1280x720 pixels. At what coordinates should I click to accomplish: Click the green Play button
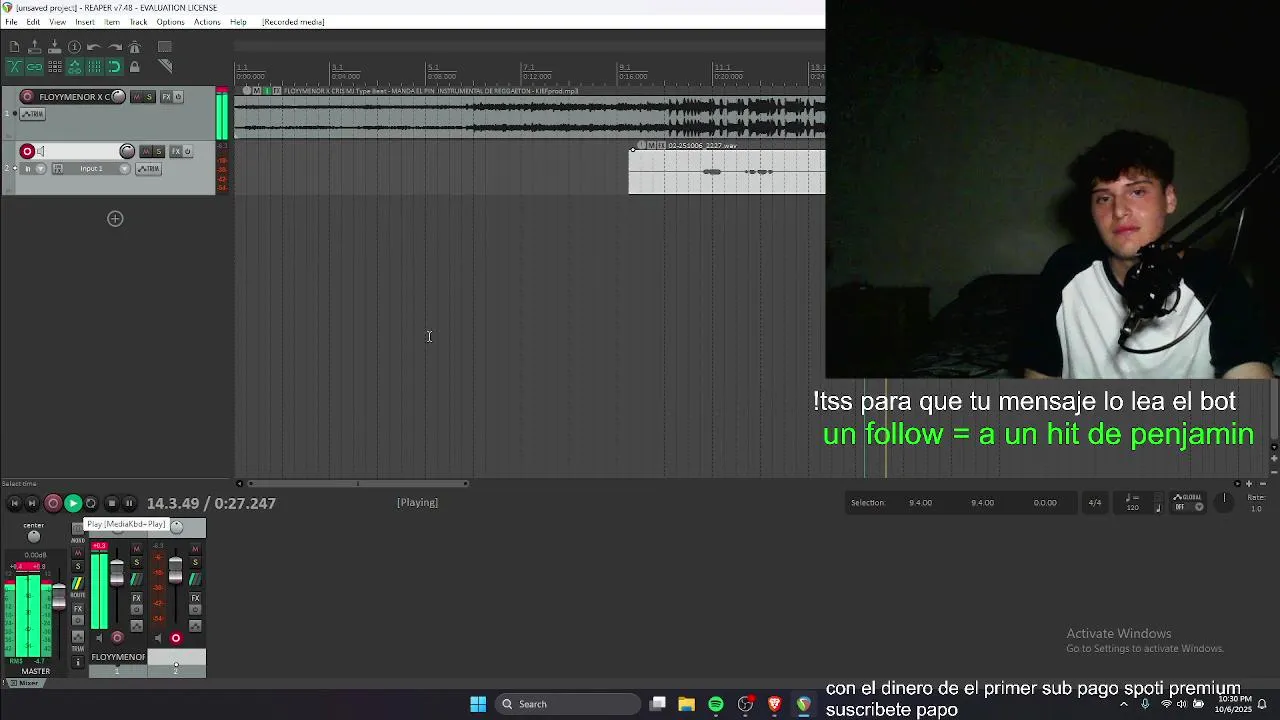pos(73,504)
